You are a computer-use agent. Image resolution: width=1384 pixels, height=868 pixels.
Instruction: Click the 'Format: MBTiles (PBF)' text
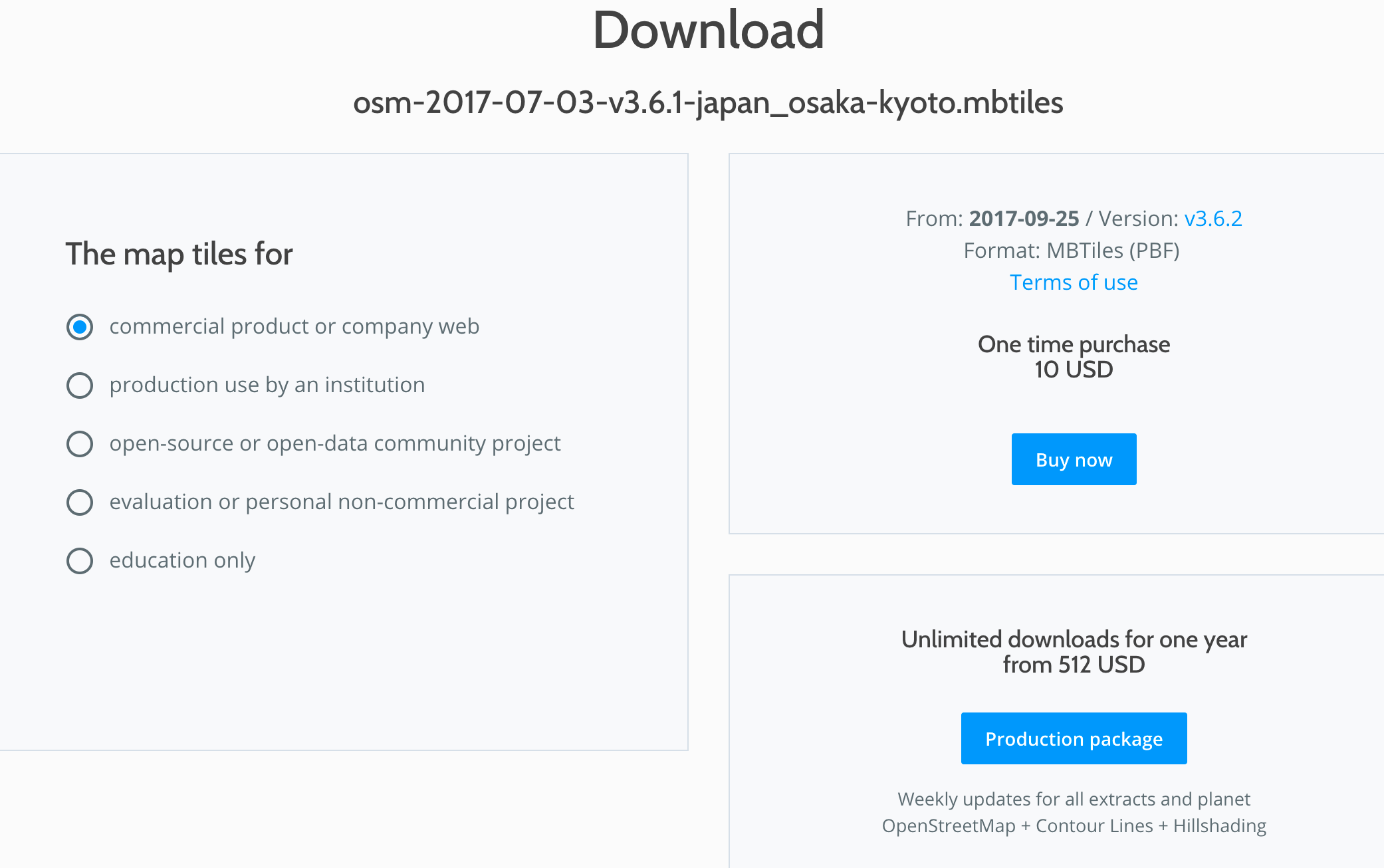tap(1071, 251)
